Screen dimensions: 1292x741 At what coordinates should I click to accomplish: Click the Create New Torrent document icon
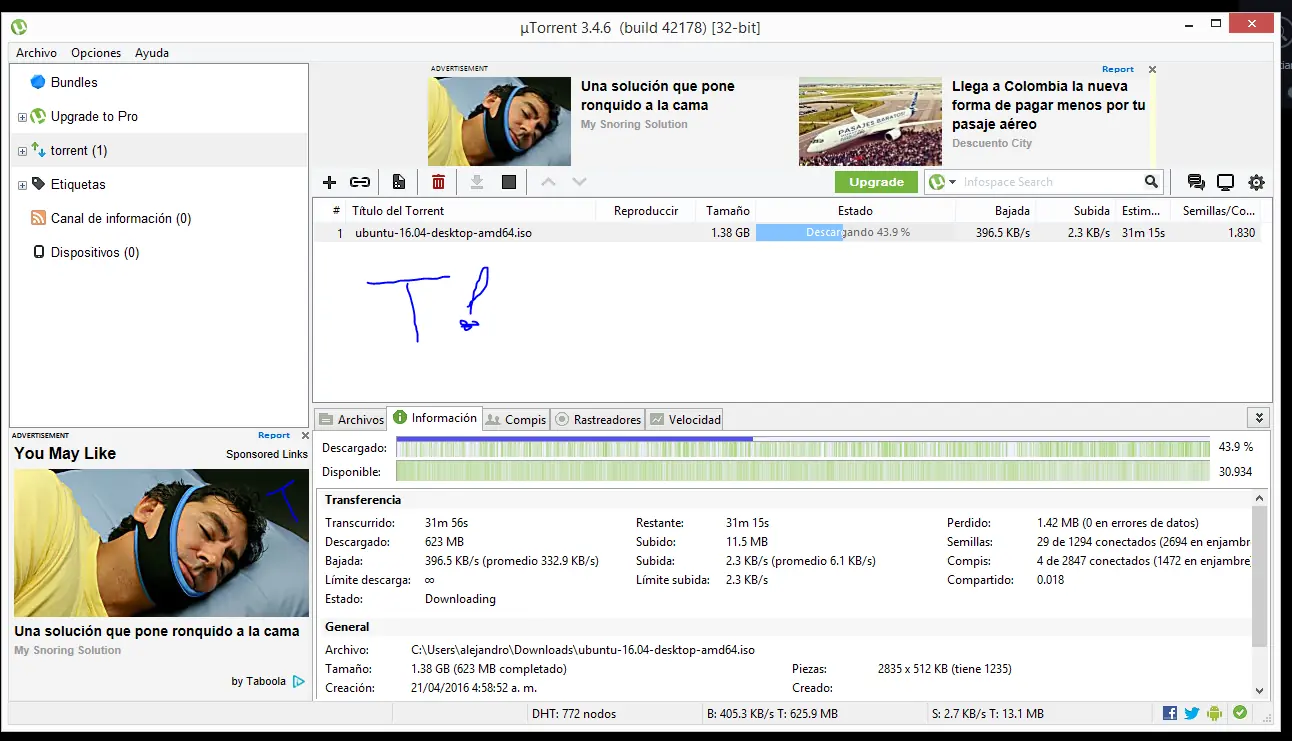tap(399, 182)
